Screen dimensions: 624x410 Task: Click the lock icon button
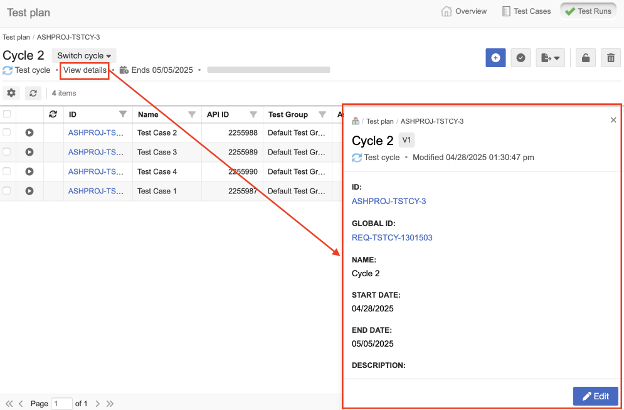tap(585, 58)
